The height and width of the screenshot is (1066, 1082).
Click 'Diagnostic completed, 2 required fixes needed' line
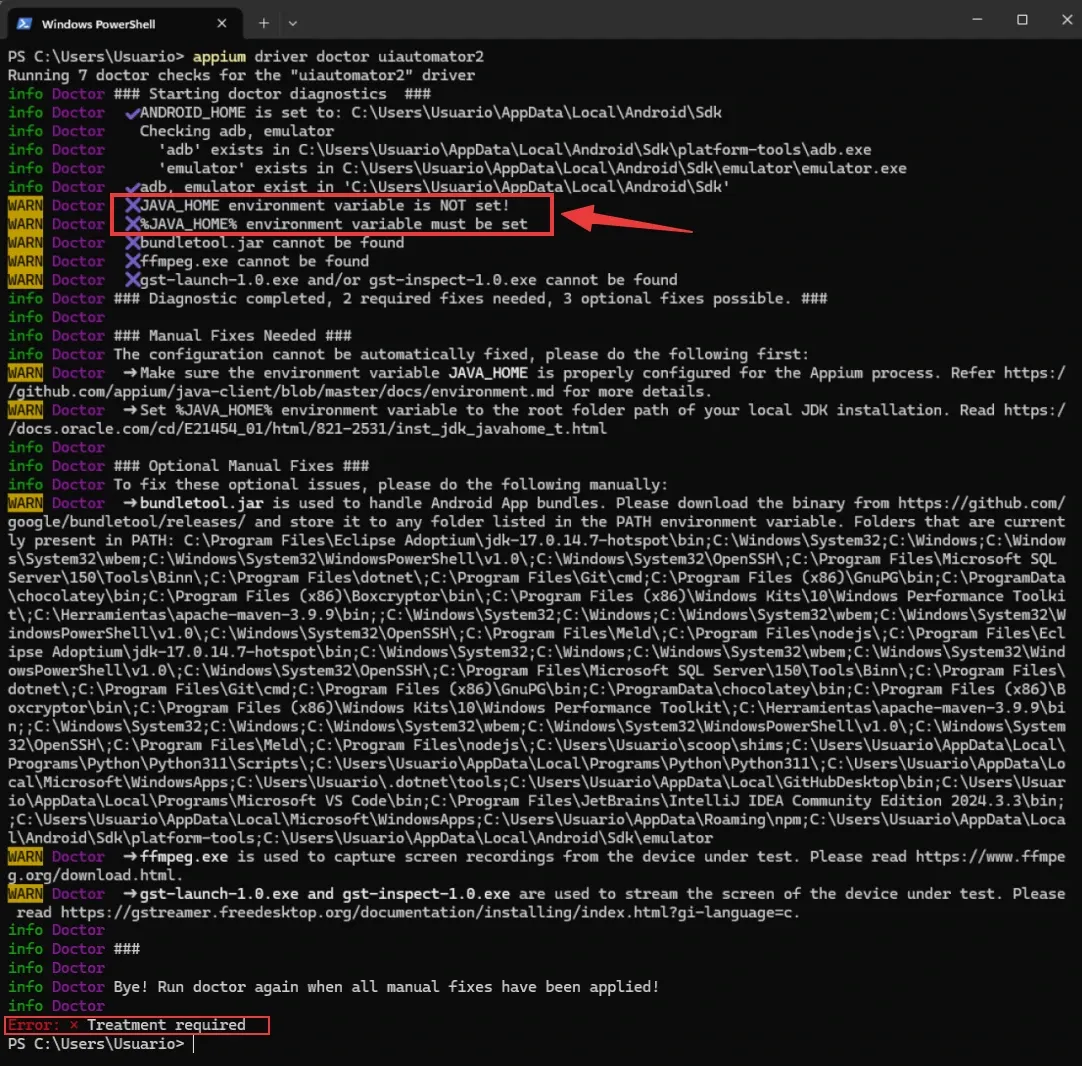click(x=471, y=299)
